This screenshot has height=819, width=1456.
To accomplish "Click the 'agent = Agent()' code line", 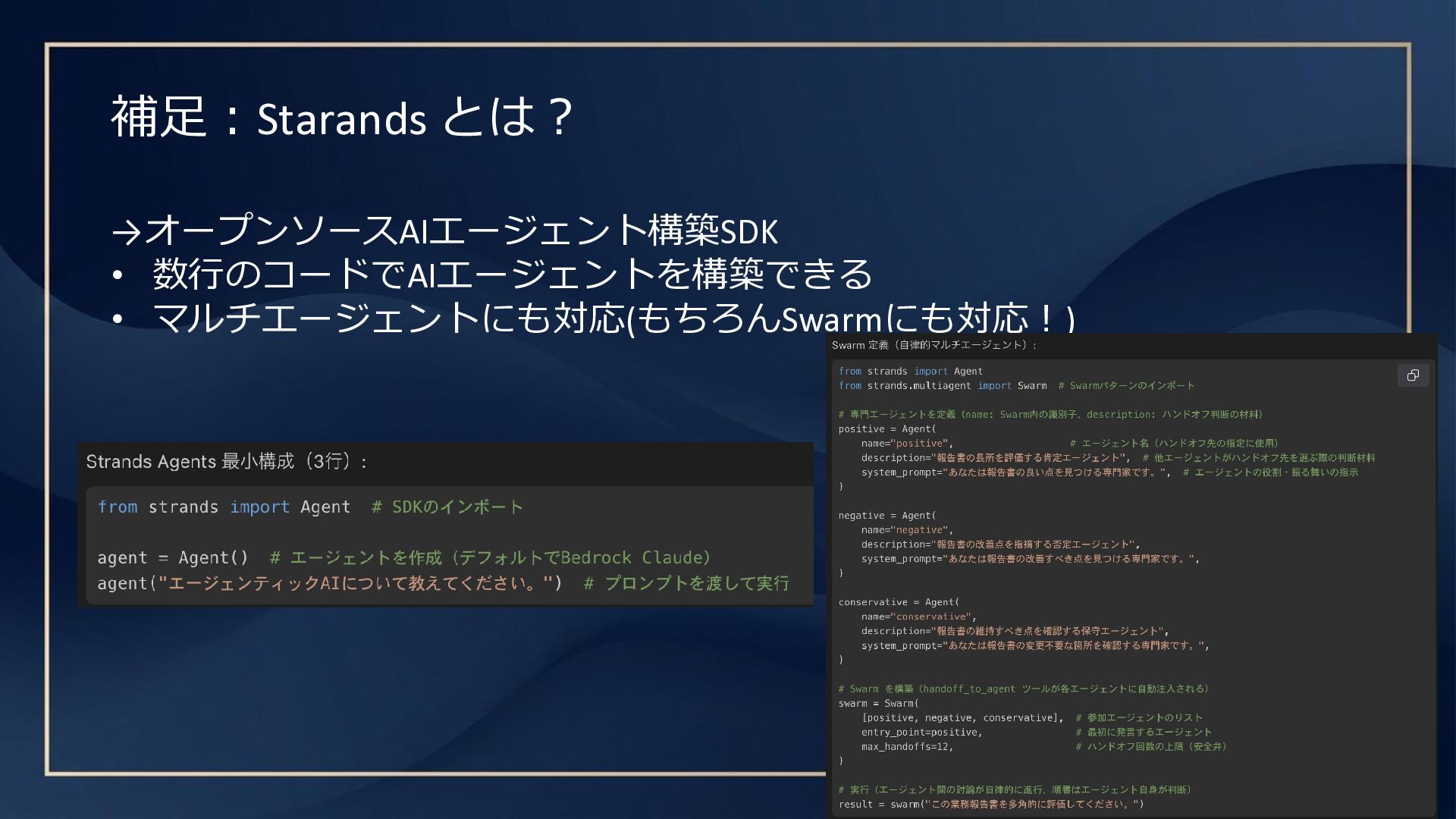I will (x=173, y=558).
